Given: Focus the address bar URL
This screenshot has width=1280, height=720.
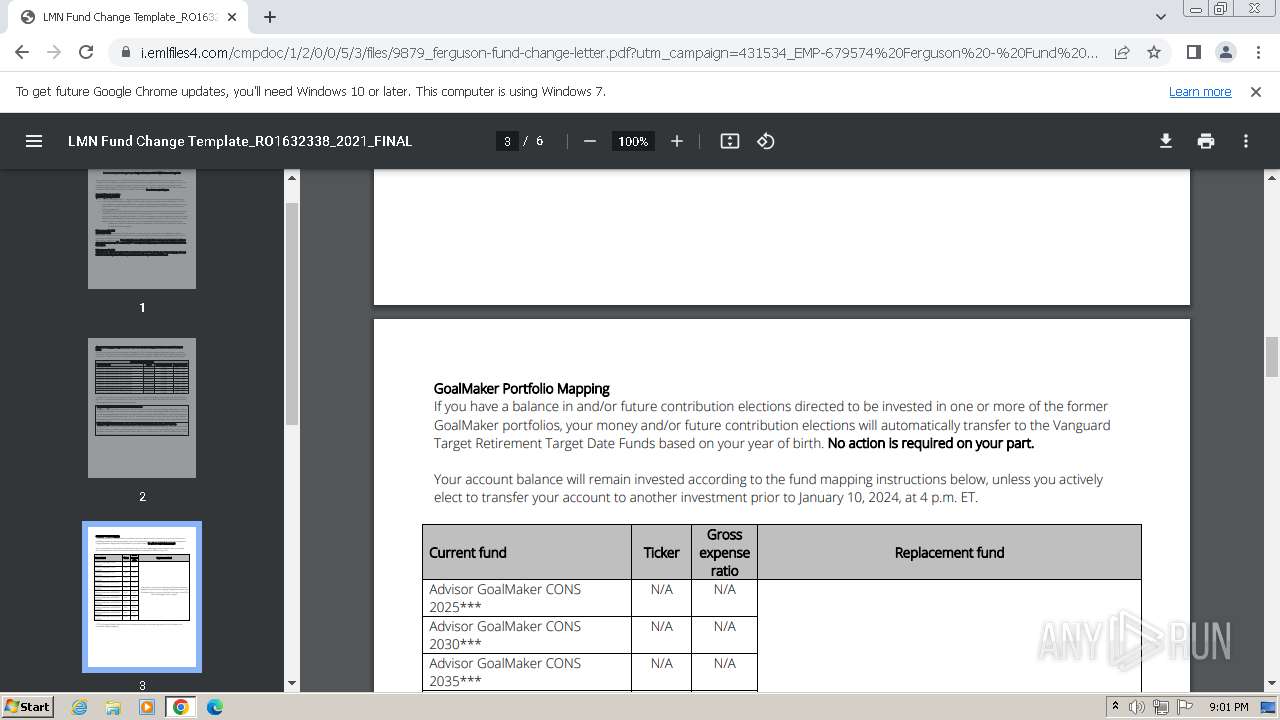Looking at the screenshot, I should click(x=619, y=52).
